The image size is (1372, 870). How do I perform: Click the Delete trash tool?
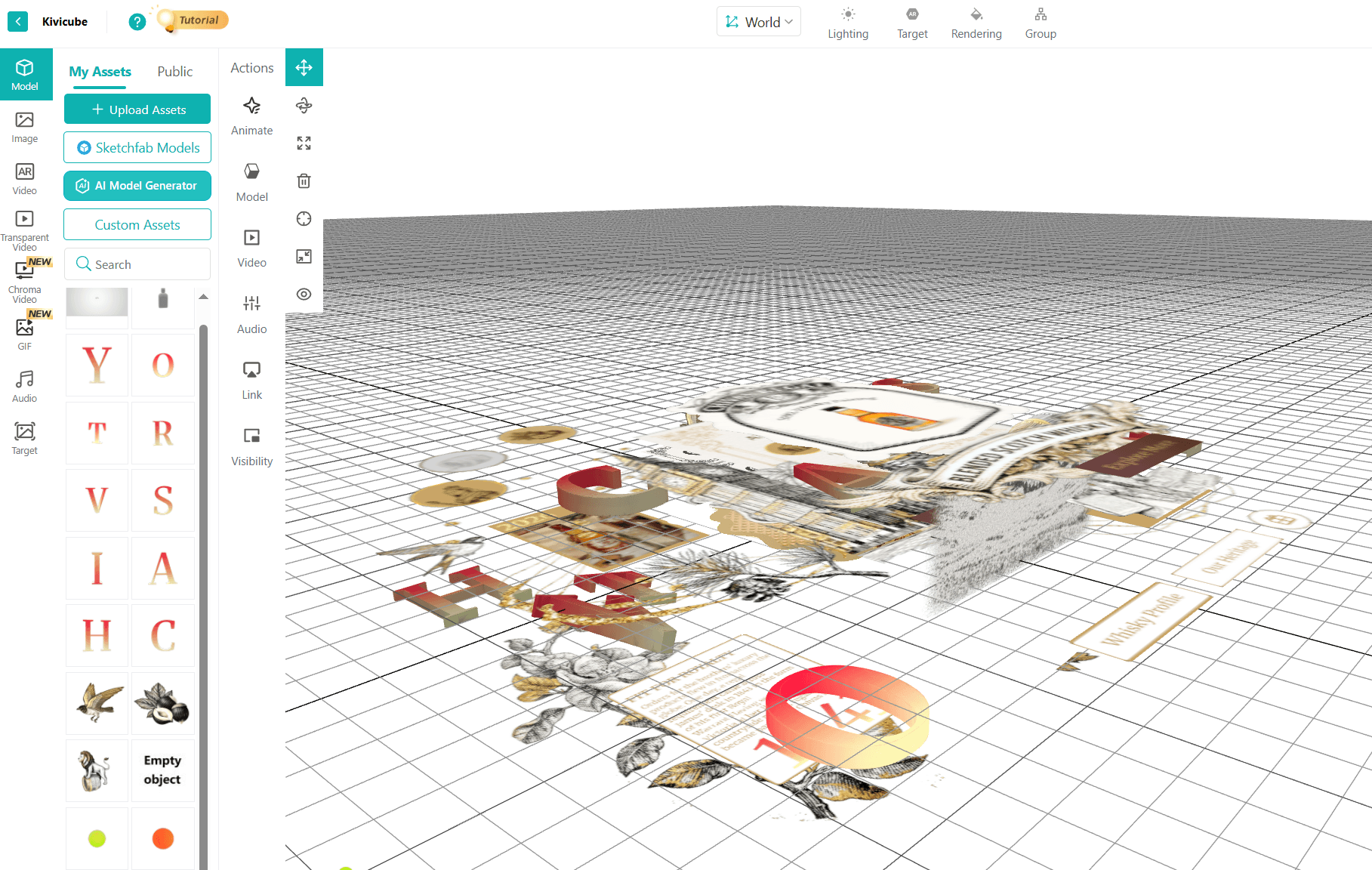(304, 181)
